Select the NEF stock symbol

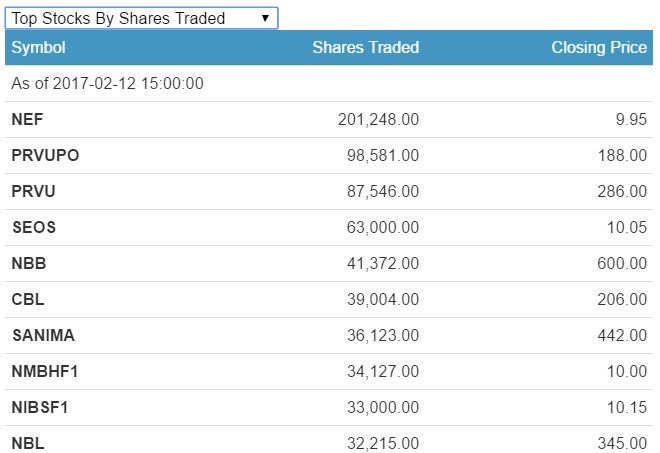(x=27, y=119)
